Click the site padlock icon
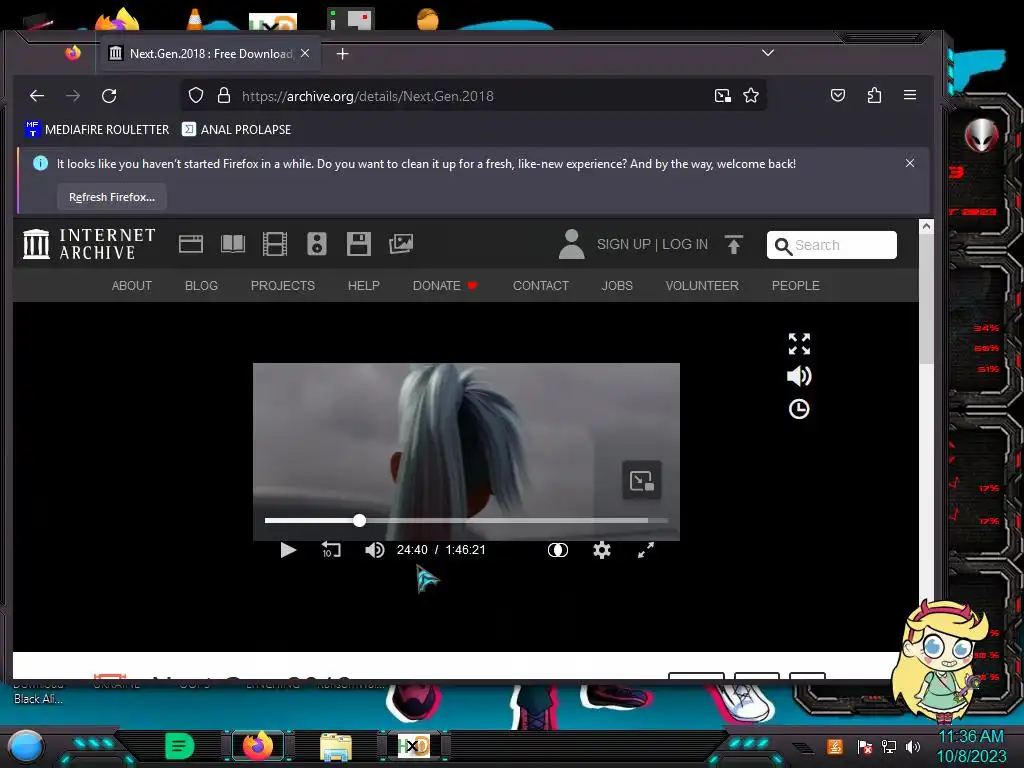 224,96
